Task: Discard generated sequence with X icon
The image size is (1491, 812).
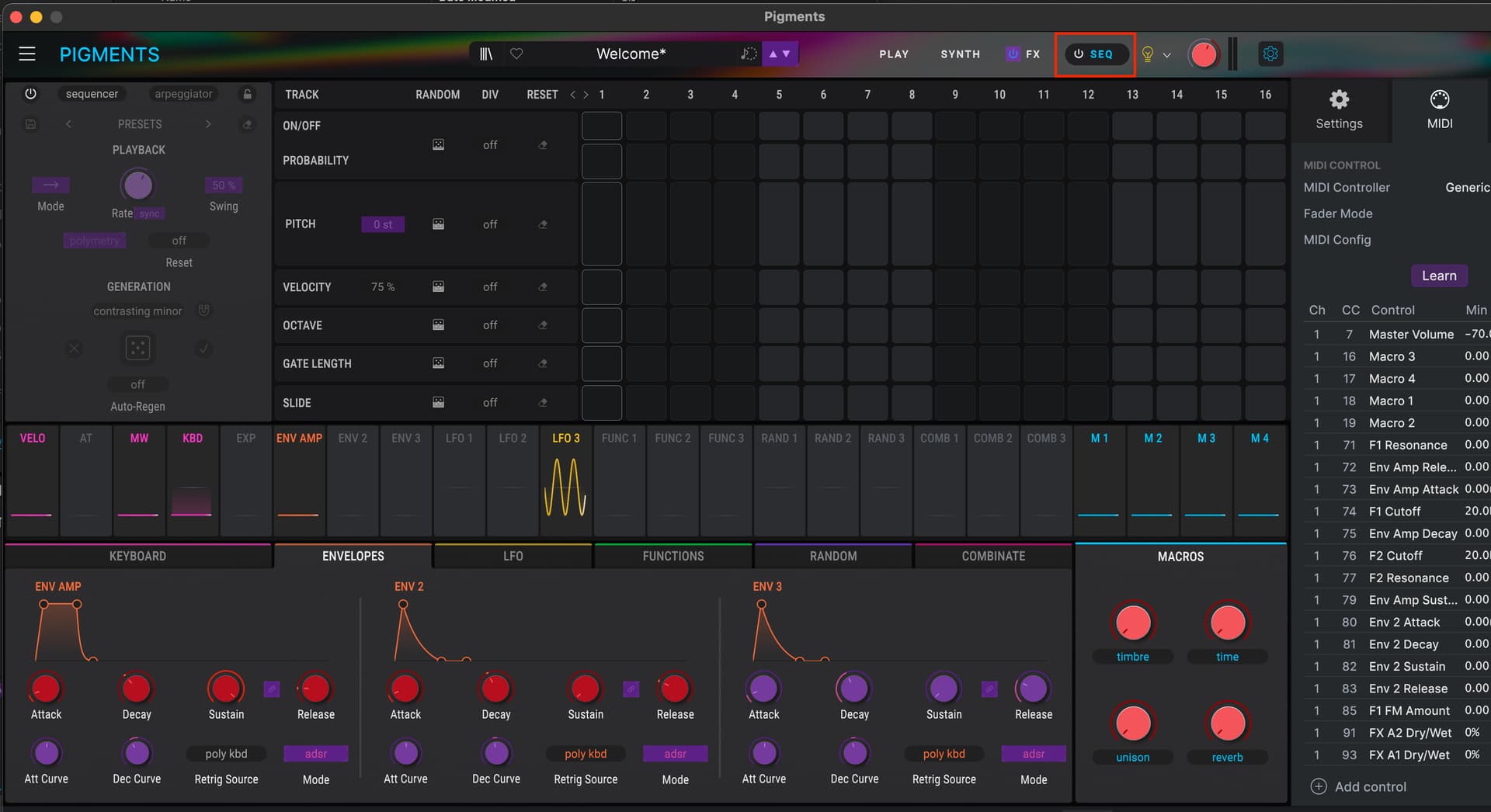Action: coord(74,349)
